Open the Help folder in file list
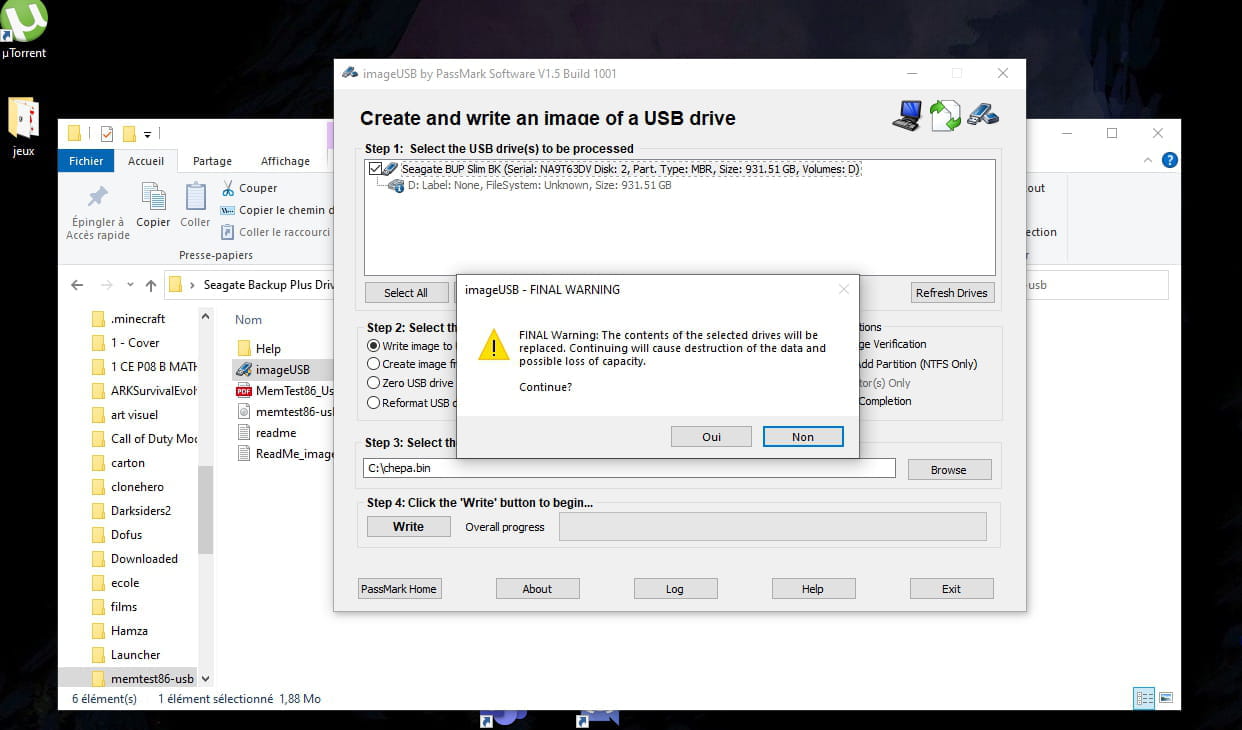1242x730 pixels. [260, 349]
